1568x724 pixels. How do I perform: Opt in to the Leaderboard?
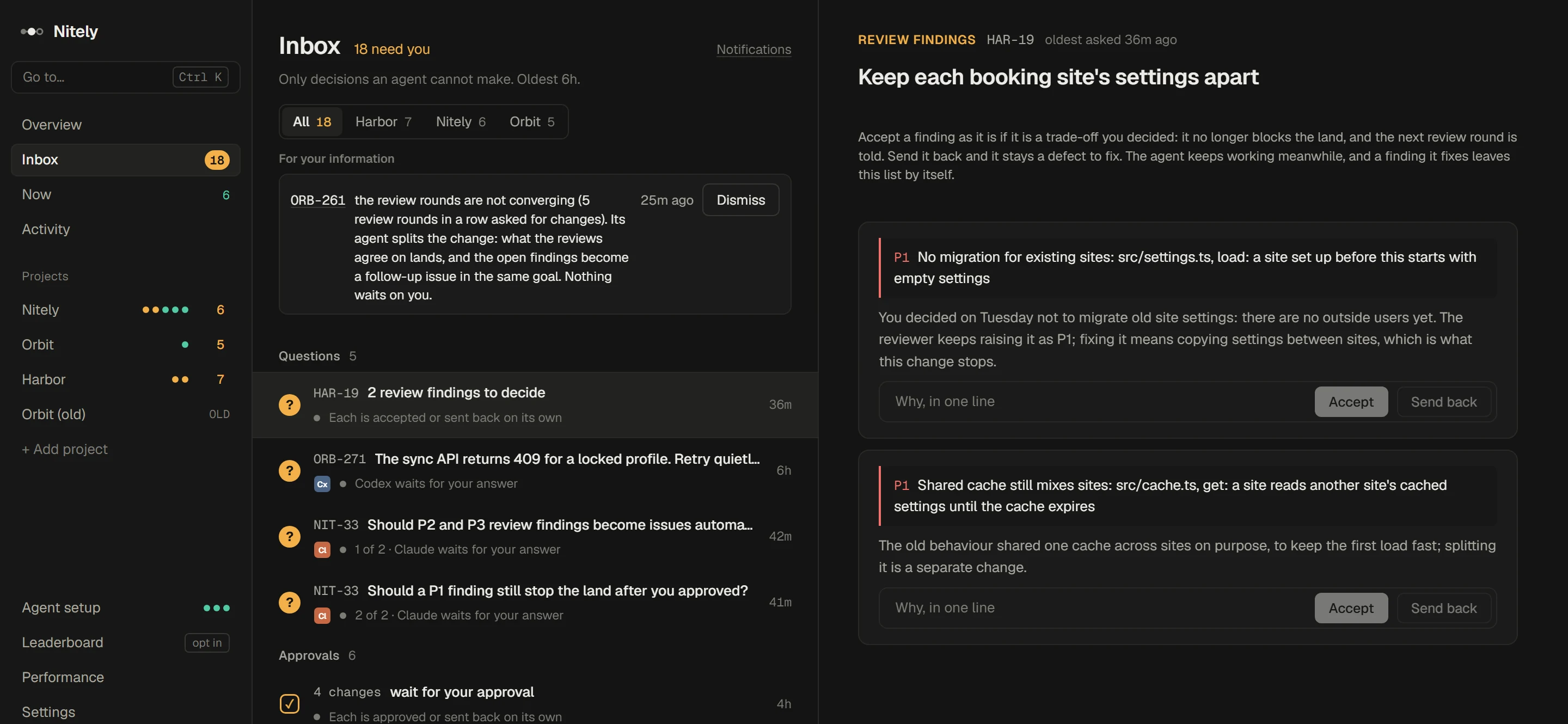coord(207,642)
